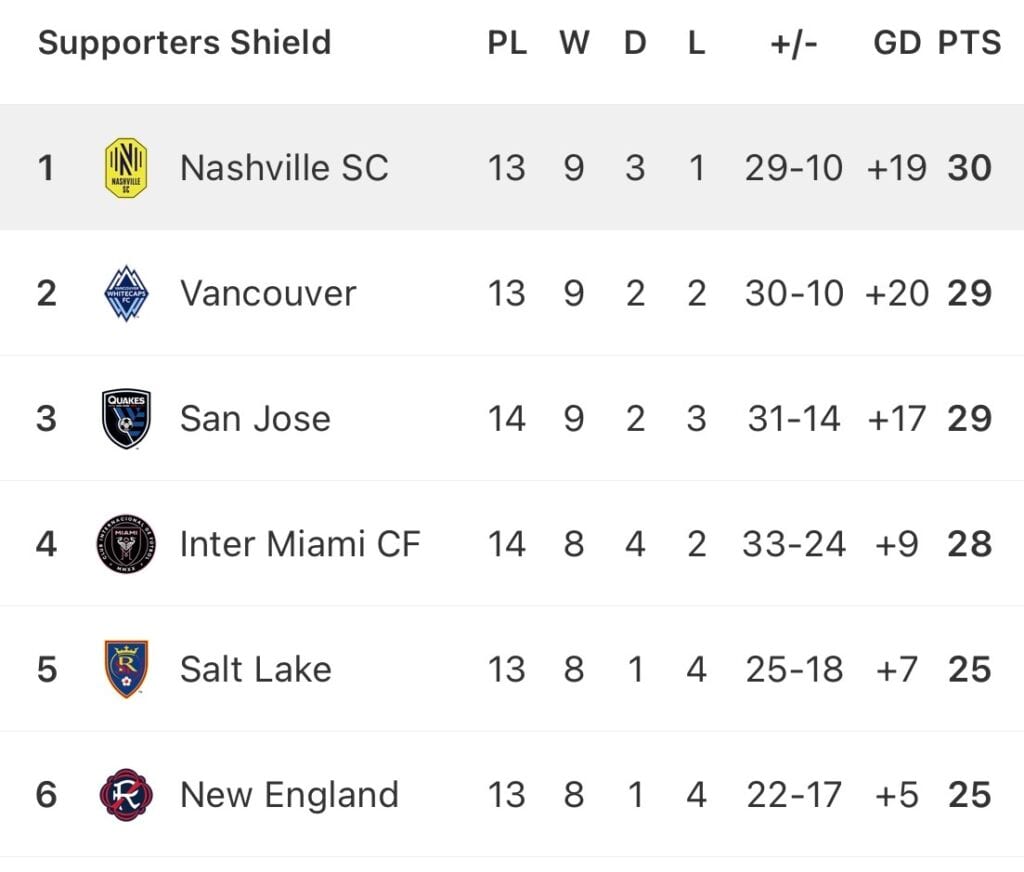Sort table by GD column header

pos(897,43)
